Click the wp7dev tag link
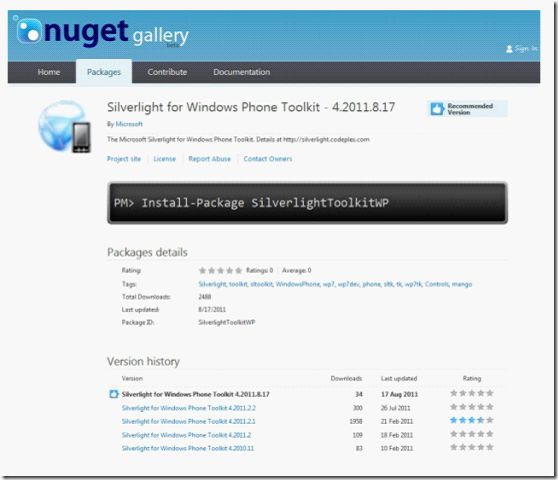558x480 pixels. [x=349, y=284]
